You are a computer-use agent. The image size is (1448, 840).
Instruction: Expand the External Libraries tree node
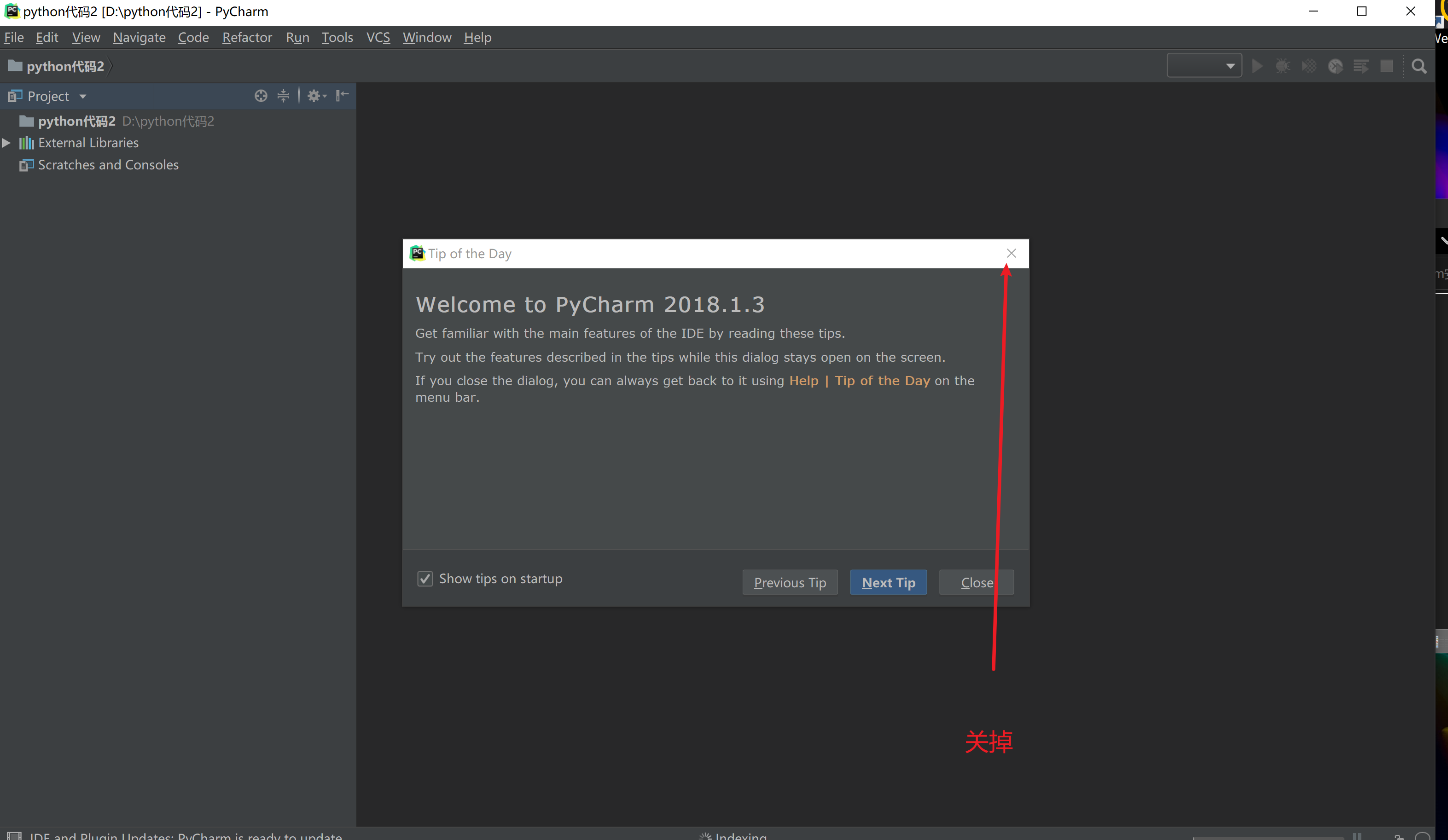[6, 143]
